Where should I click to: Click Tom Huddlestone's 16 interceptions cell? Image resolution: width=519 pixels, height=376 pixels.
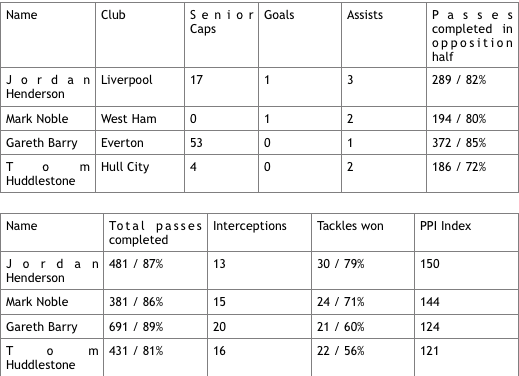(x=259, y=357)
